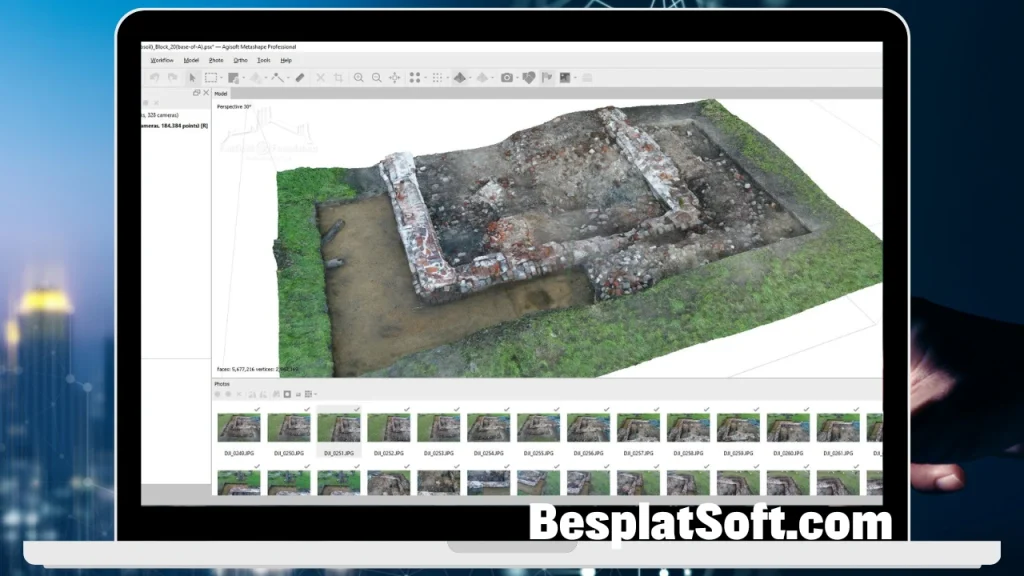Select the Rectangle Selection tool

pos(209,77)
